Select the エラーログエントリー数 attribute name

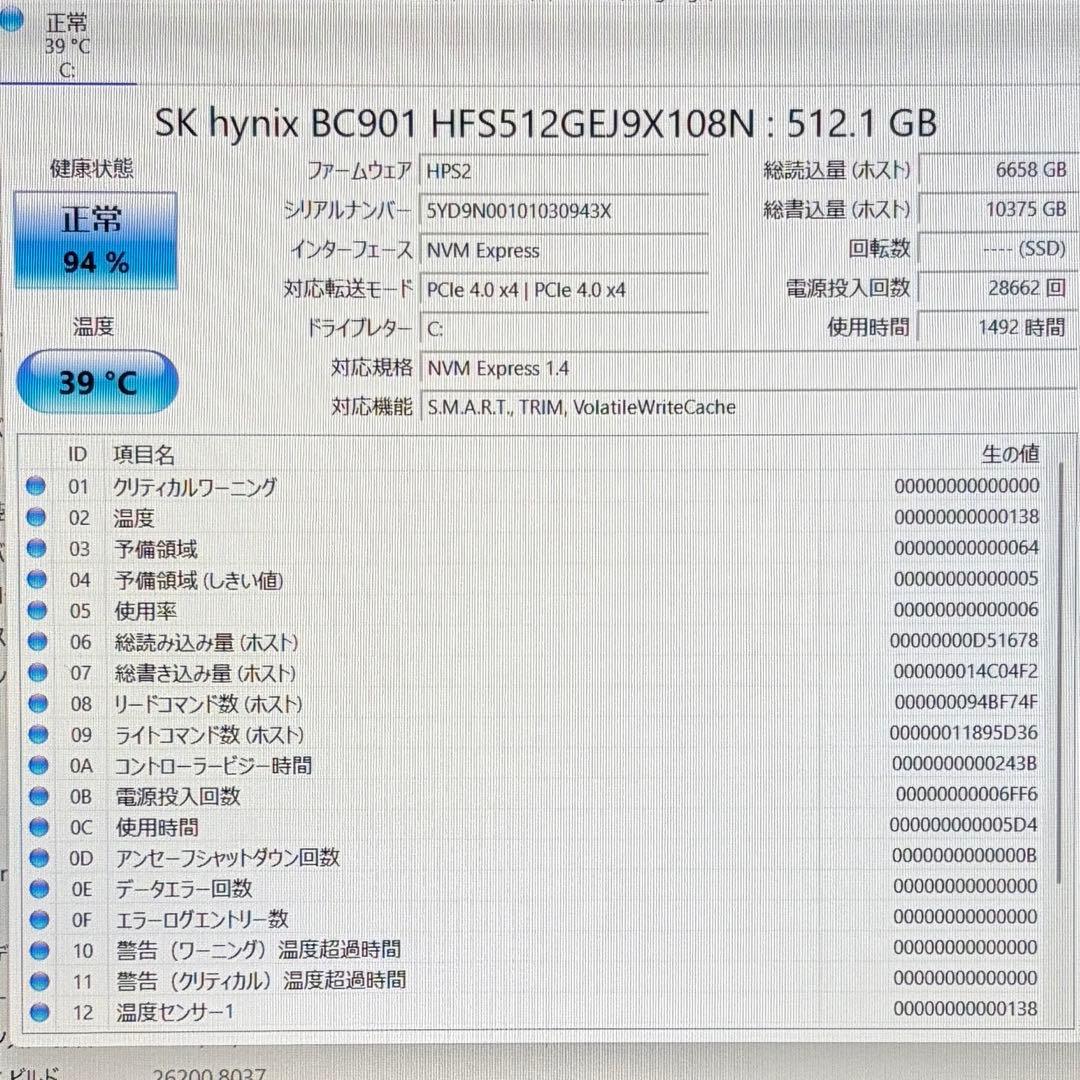click(x=202, y=920)
